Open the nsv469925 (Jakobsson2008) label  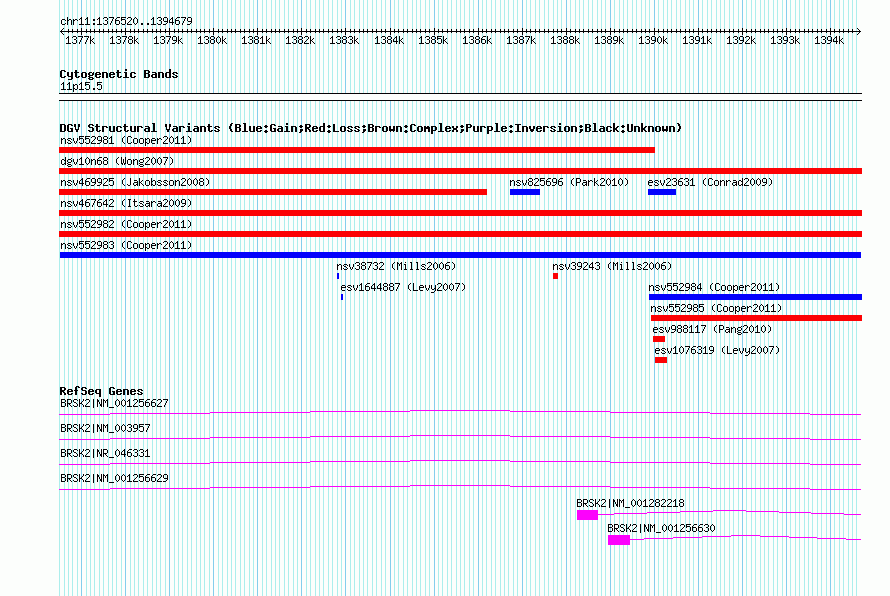[135, 182]
